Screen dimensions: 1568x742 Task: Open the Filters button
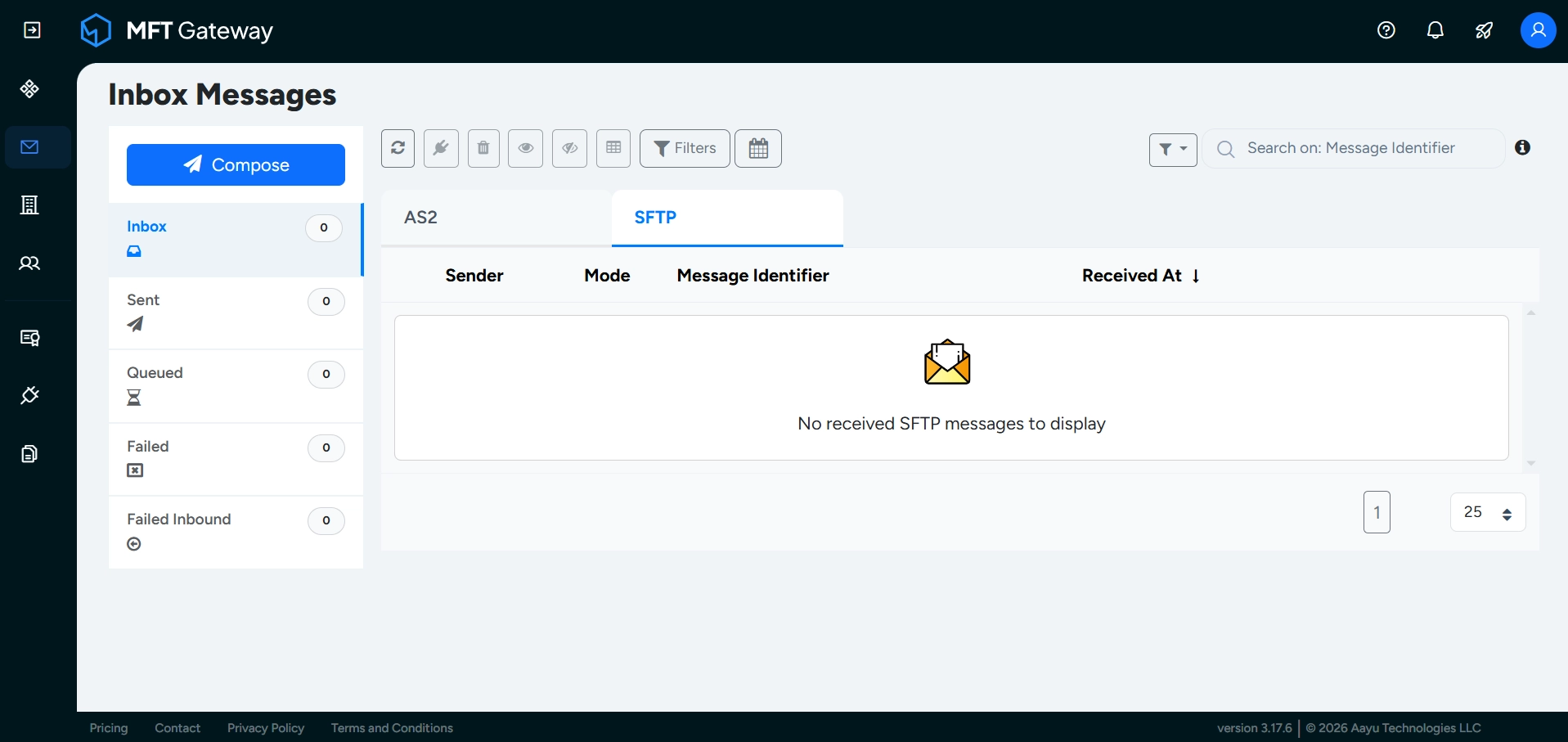(685, 148)
